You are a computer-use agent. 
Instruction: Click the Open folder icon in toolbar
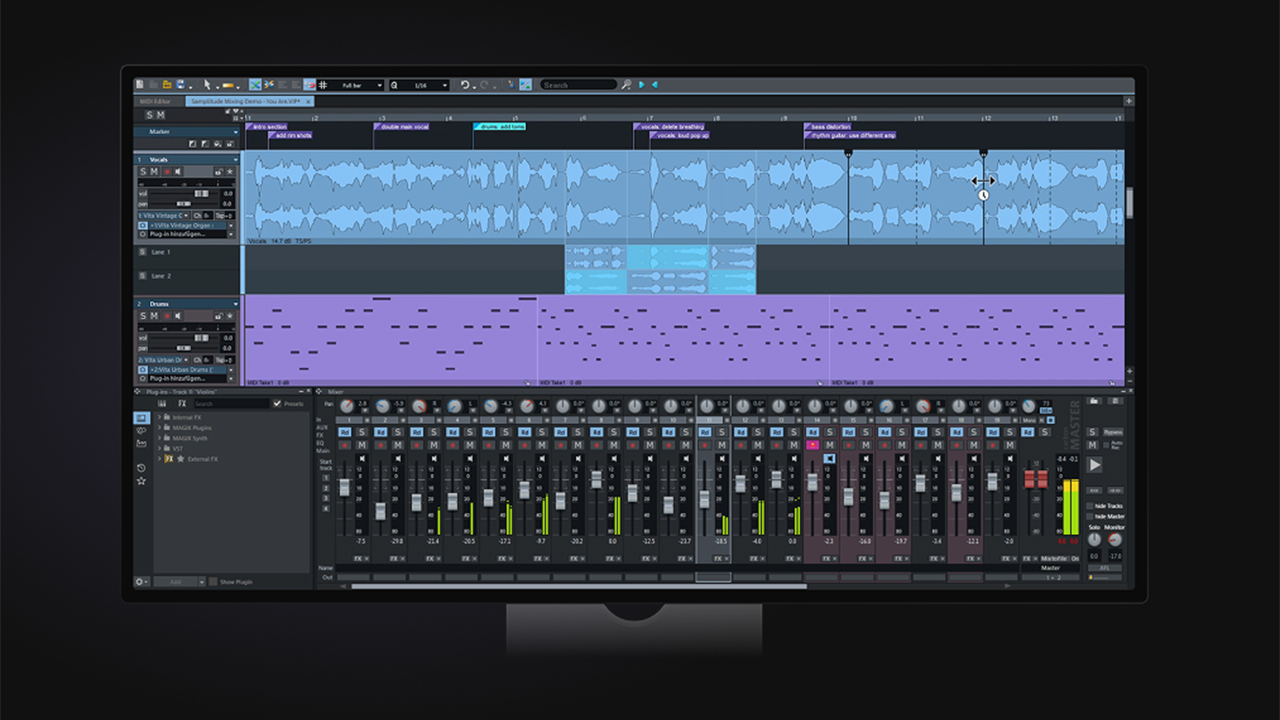167,85
